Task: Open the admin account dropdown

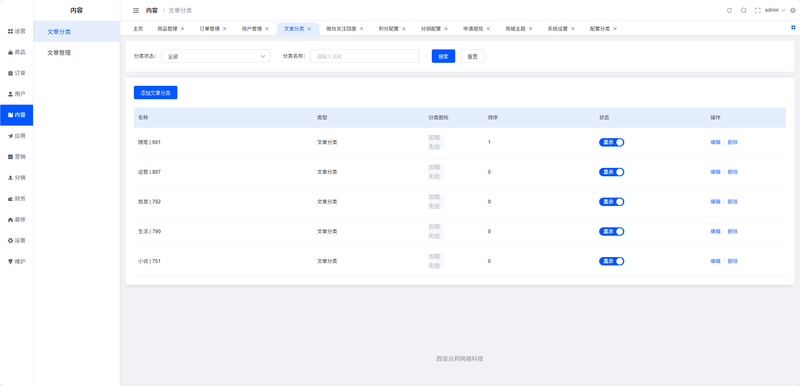Action: (774, 10)
